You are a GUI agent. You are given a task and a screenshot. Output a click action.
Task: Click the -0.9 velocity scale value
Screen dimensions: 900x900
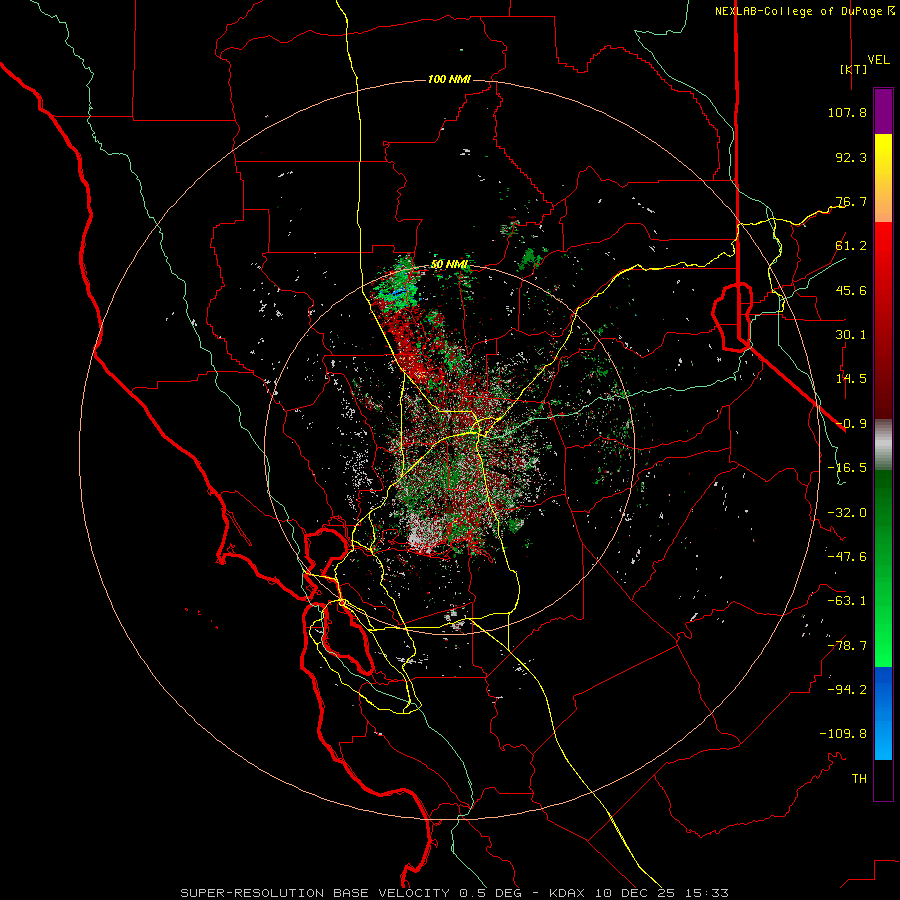click(x=851, y=424)
